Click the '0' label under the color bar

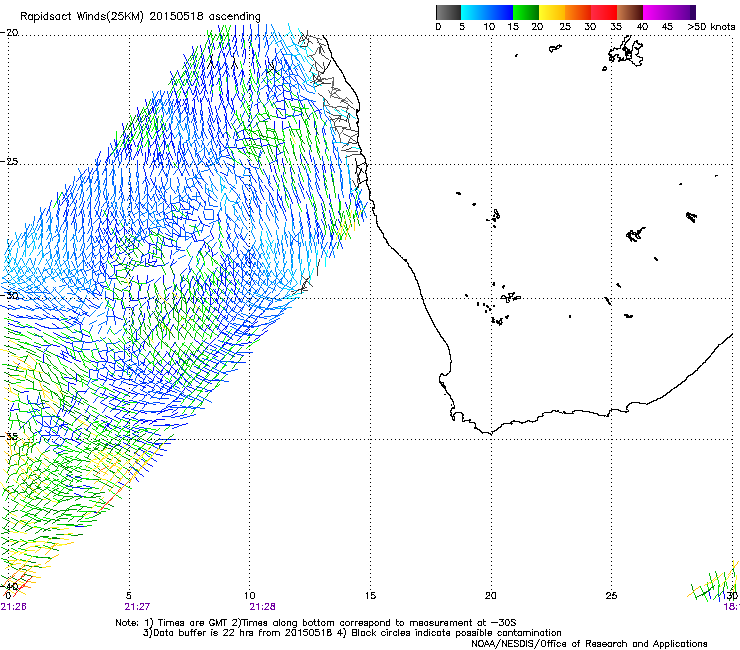click(438, 27)
